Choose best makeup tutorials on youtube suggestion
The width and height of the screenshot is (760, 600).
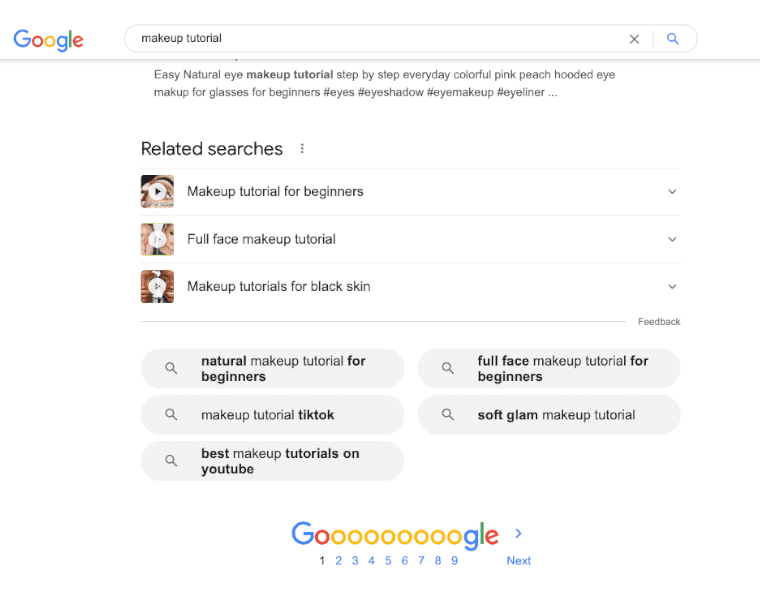(272, 461)
